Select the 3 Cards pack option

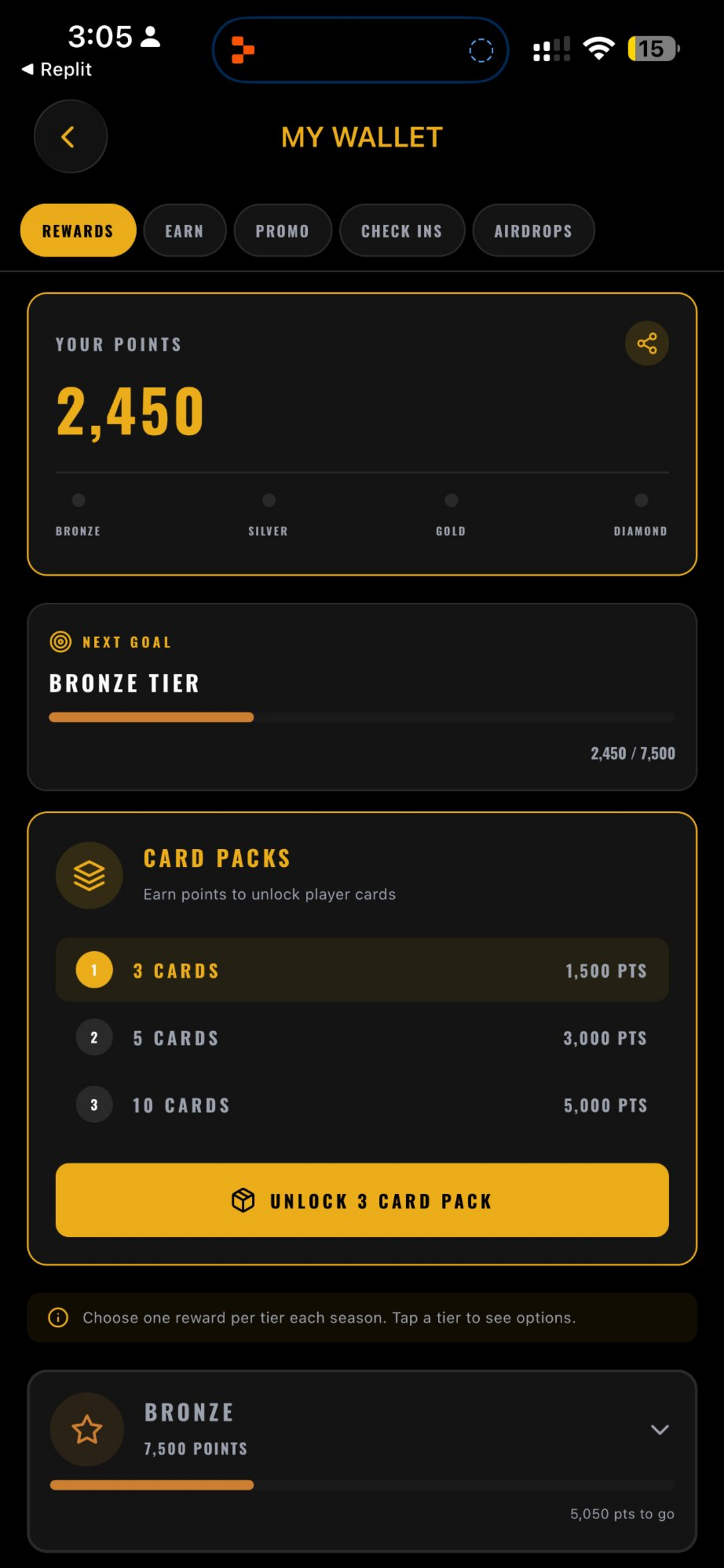click(362, 970)
